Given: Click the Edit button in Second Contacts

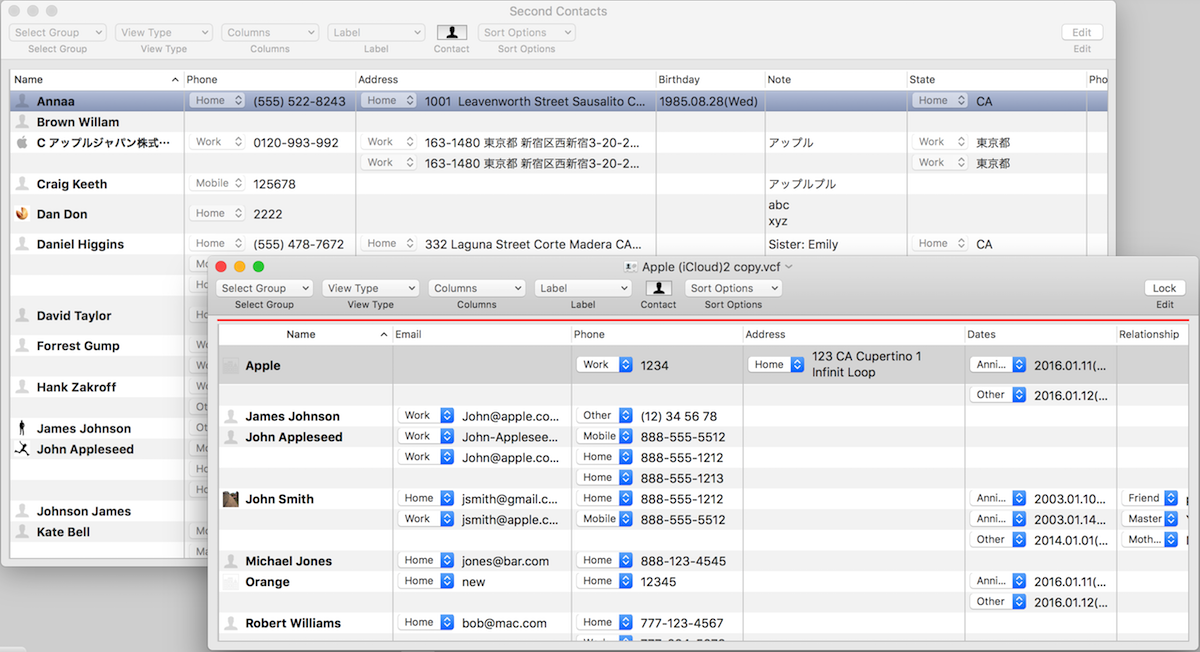Looking at the screenshot, I should 1082,33.
